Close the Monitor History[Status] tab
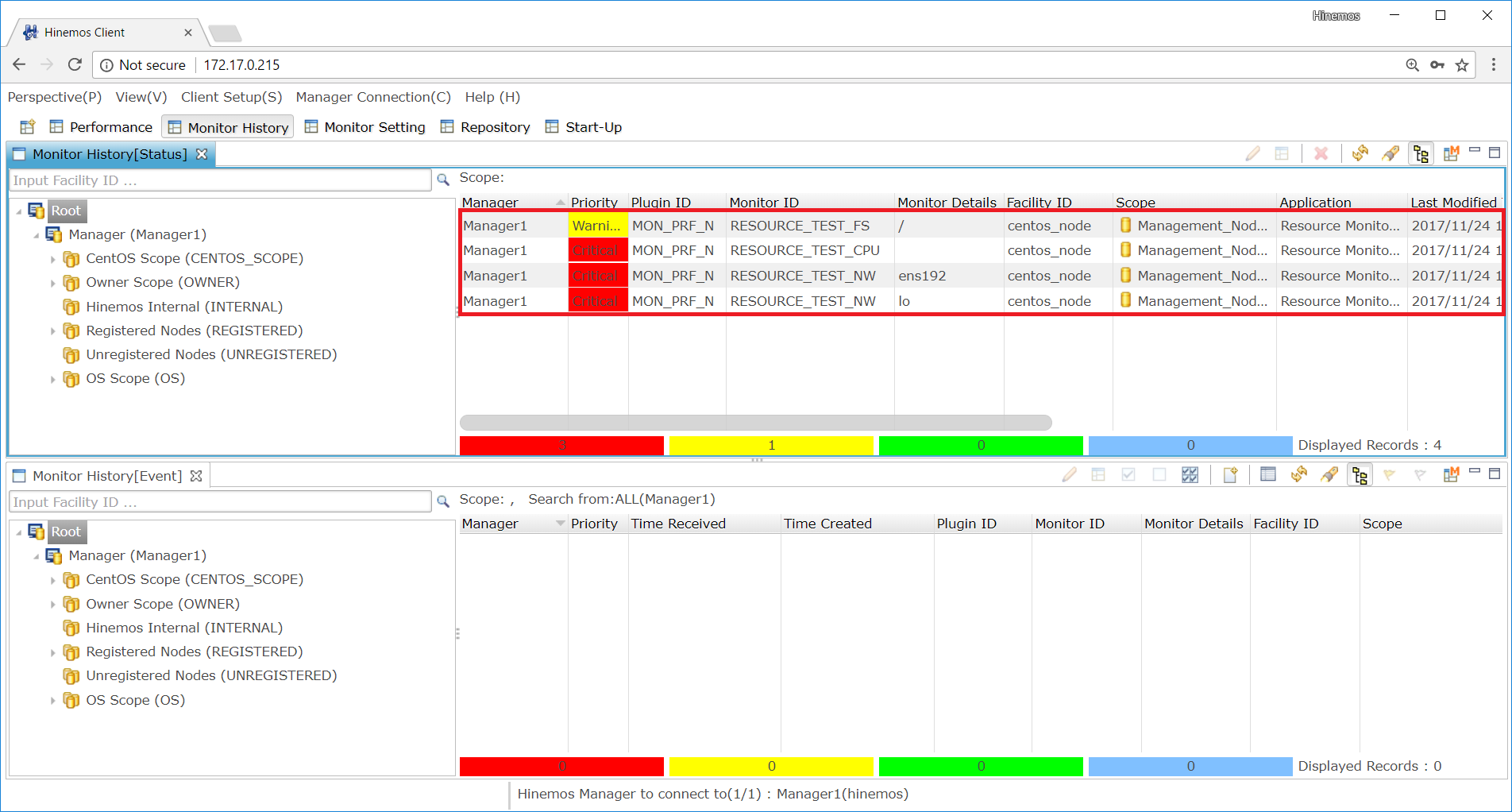This screenshot has width=1512, height=812. click(202, 154)
